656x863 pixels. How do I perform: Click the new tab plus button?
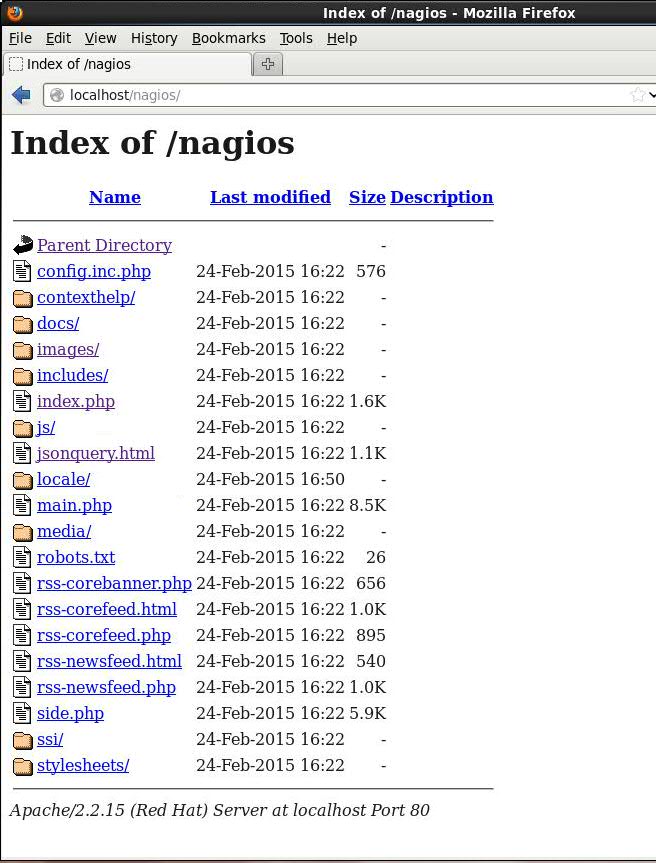click(x=268, y=64)
